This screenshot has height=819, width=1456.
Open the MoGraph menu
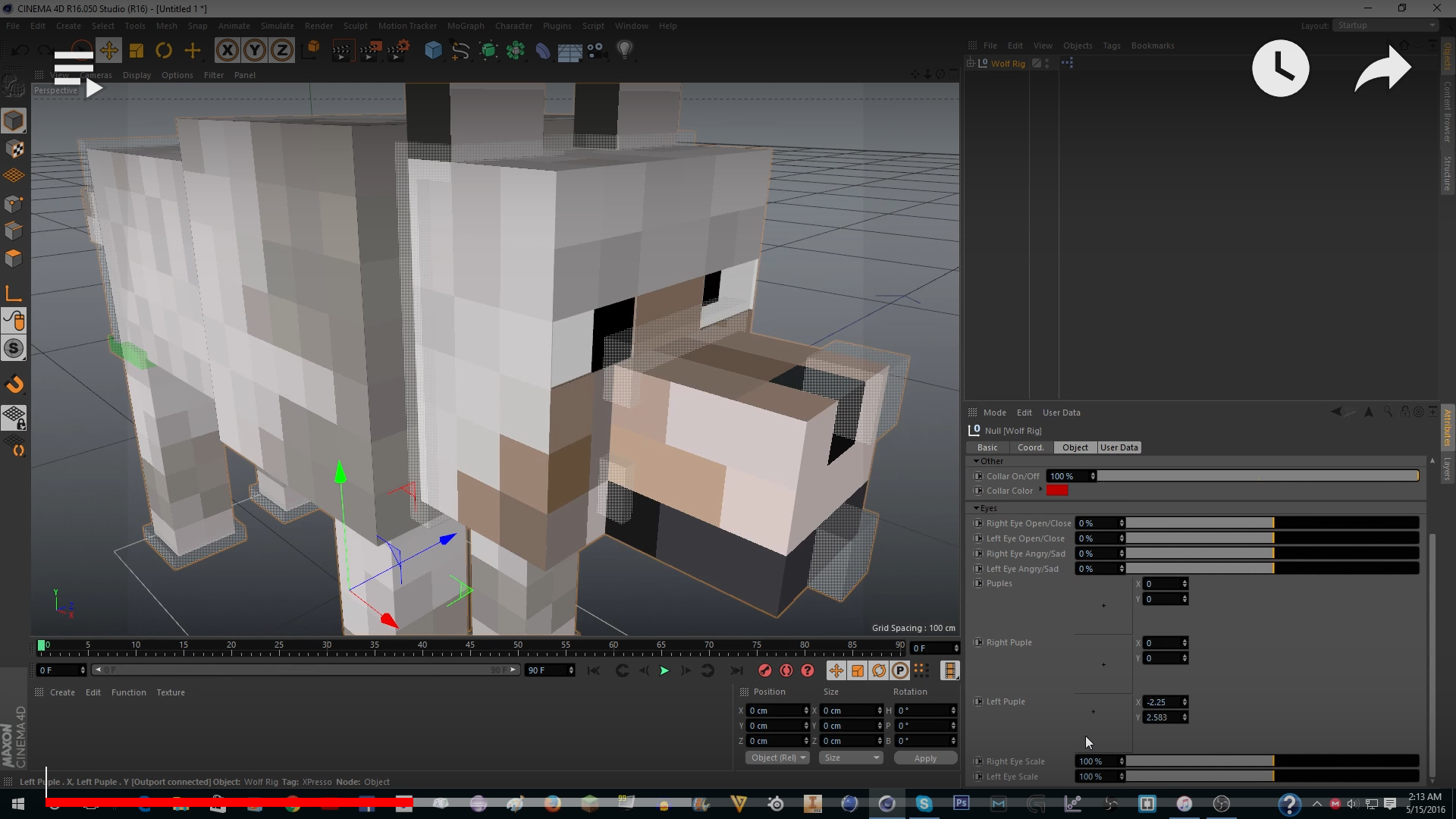(466, 26)
